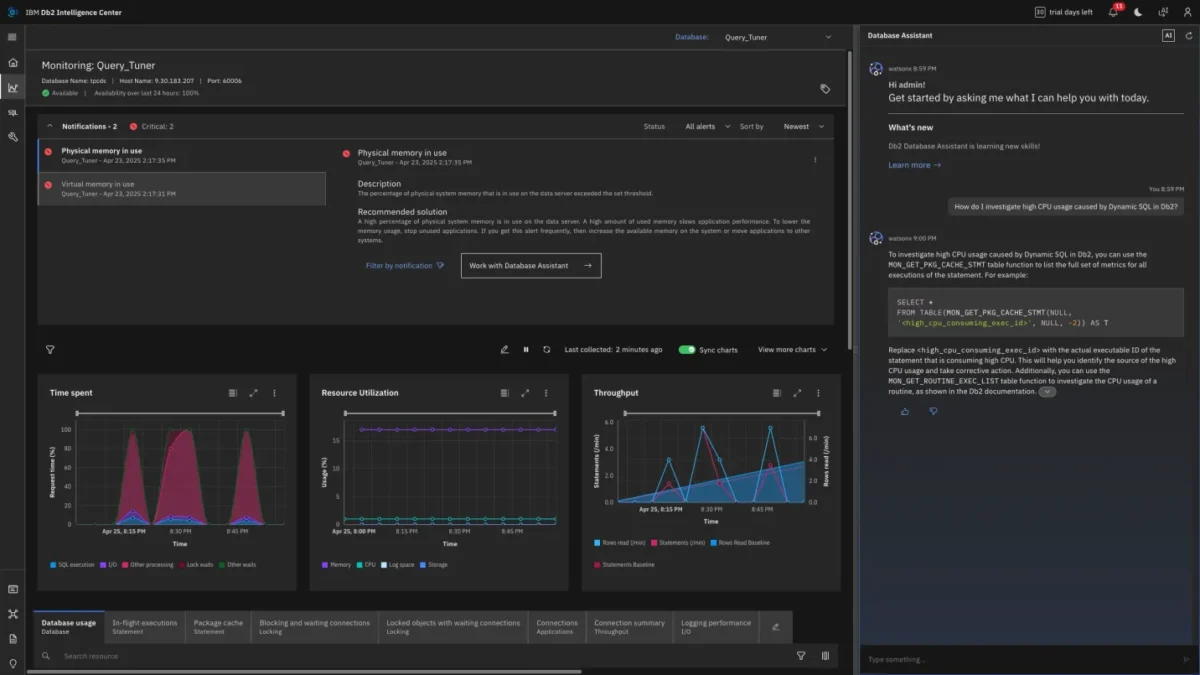Screen dimensions: 1200x675
Task: Click the pencil edit icon beside pause
Action: 505,350
